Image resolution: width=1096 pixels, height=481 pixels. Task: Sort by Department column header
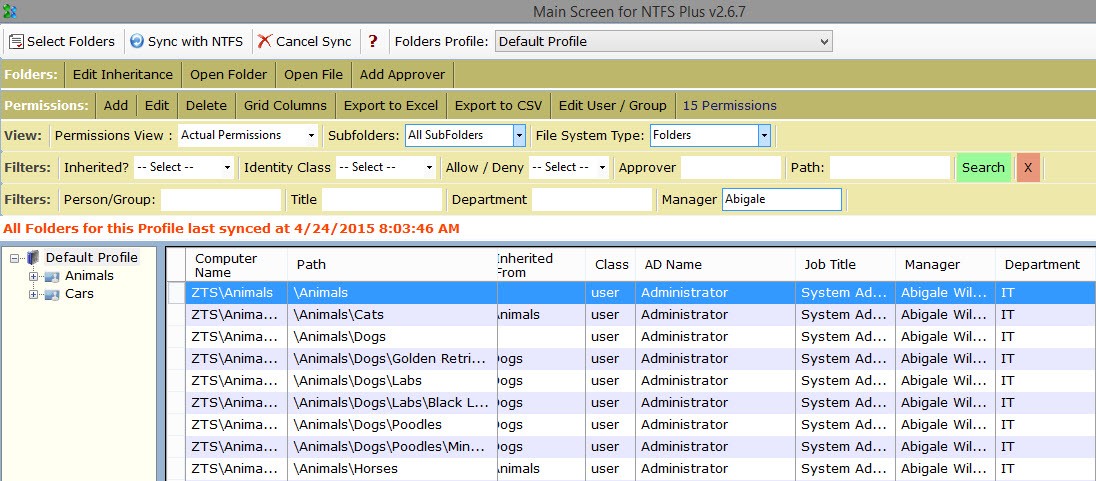coord(1045,265)
